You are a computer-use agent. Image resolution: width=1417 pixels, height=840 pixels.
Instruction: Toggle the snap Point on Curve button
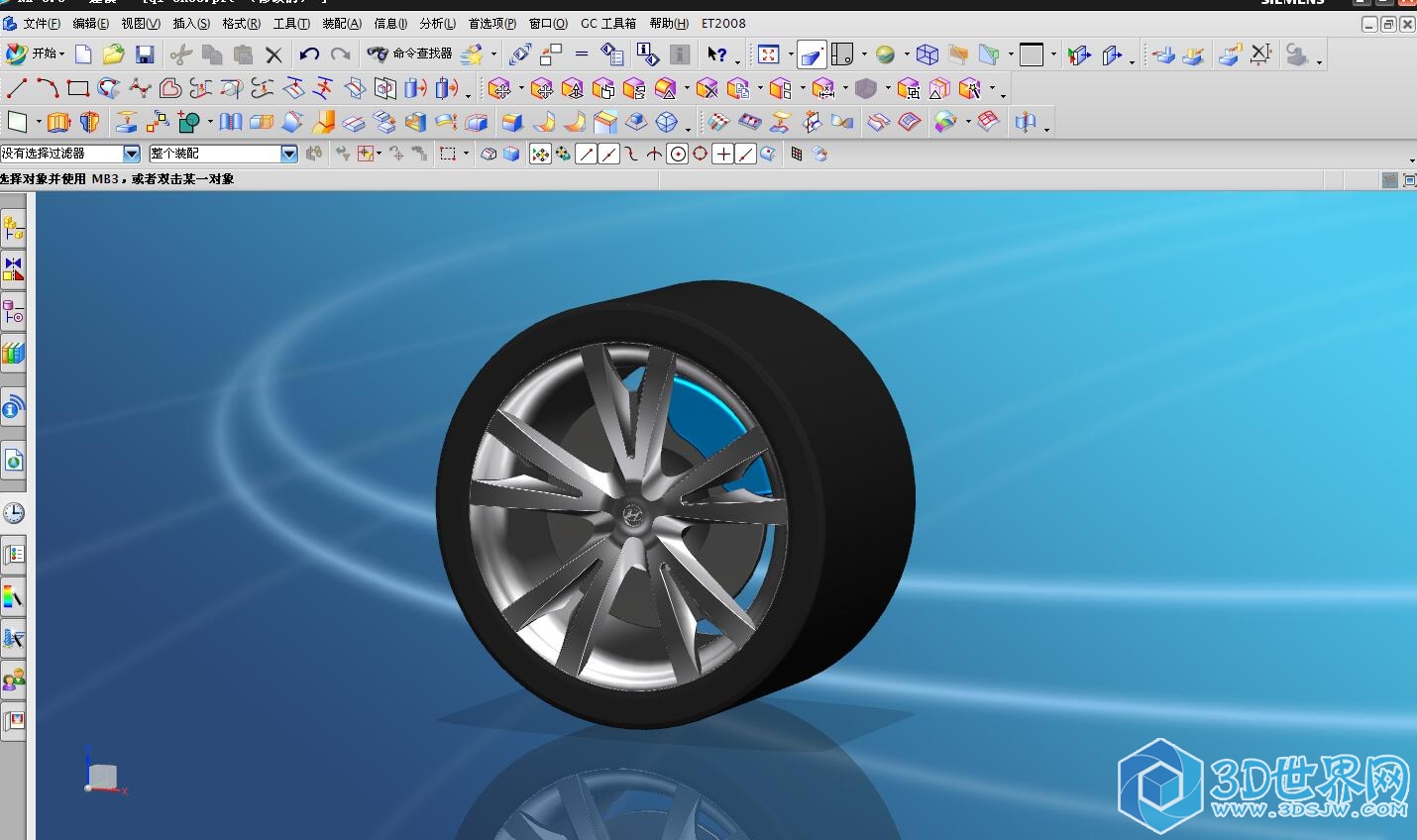click(x=746, y=154)
